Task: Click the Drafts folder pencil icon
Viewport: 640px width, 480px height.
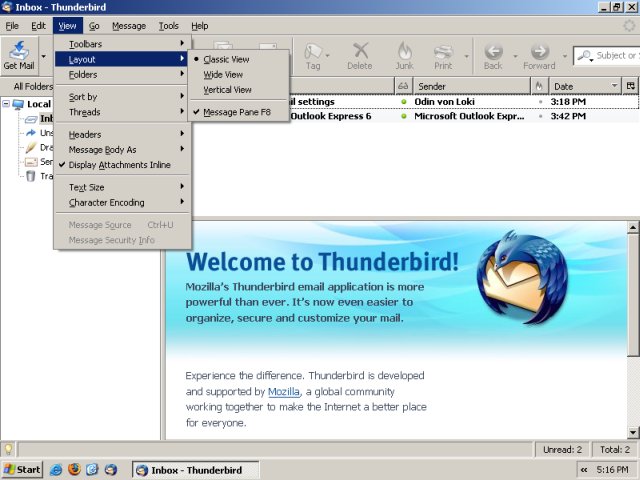Action: pos(31,147)
